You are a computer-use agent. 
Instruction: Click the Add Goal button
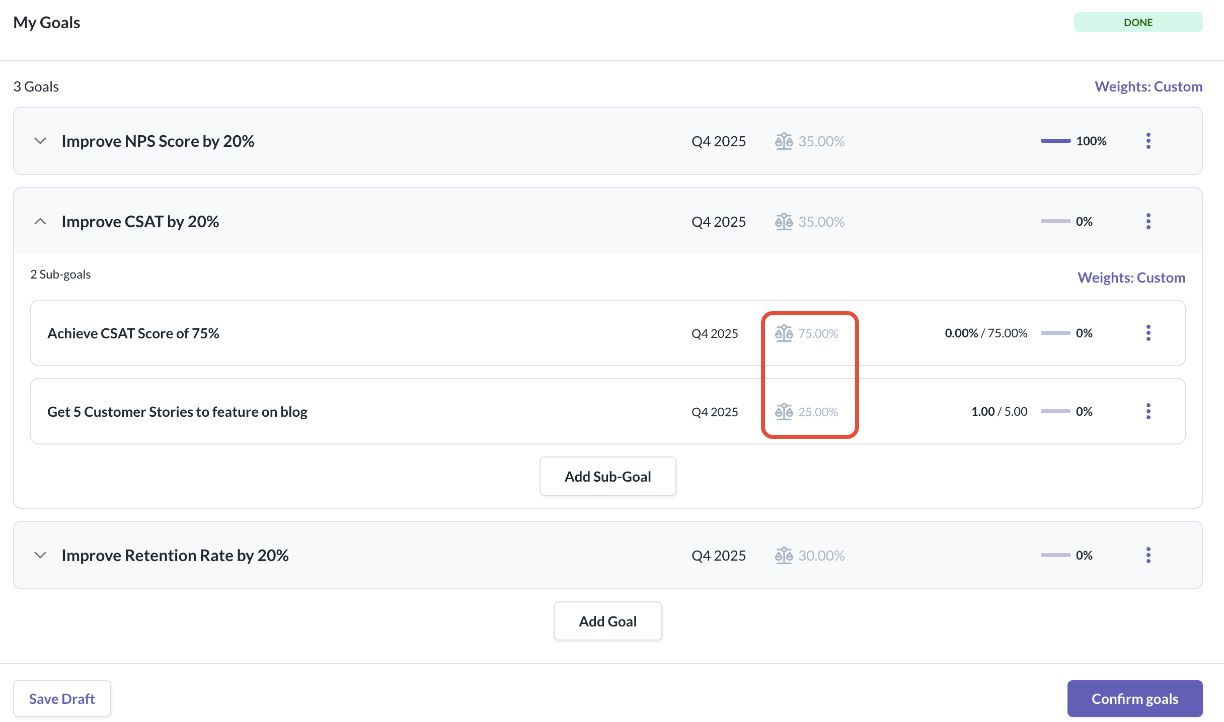click(608, 621)
